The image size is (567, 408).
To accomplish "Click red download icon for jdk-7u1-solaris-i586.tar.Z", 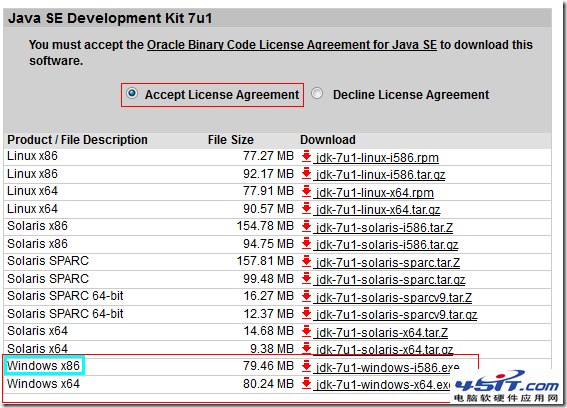I will [306, 226].
